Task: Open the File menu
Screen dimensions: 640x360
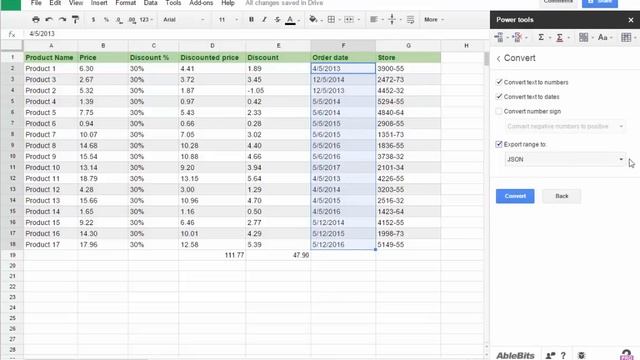Action: 36,3
